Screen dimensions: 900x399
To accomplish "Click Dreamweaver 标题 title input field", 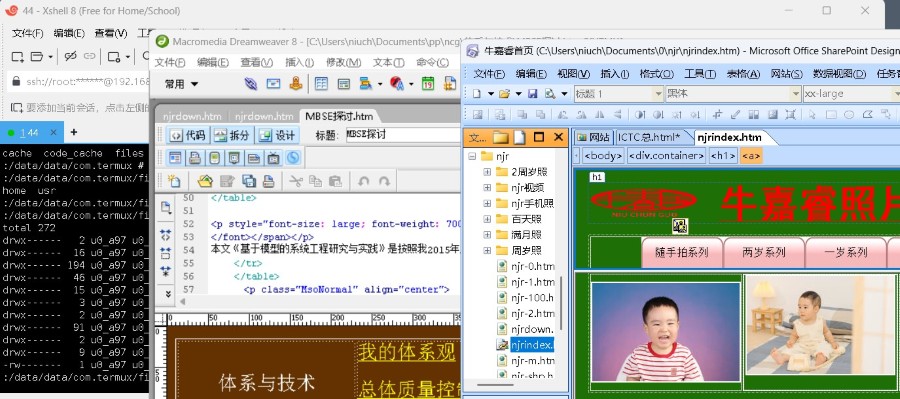I will coord(403,135).
